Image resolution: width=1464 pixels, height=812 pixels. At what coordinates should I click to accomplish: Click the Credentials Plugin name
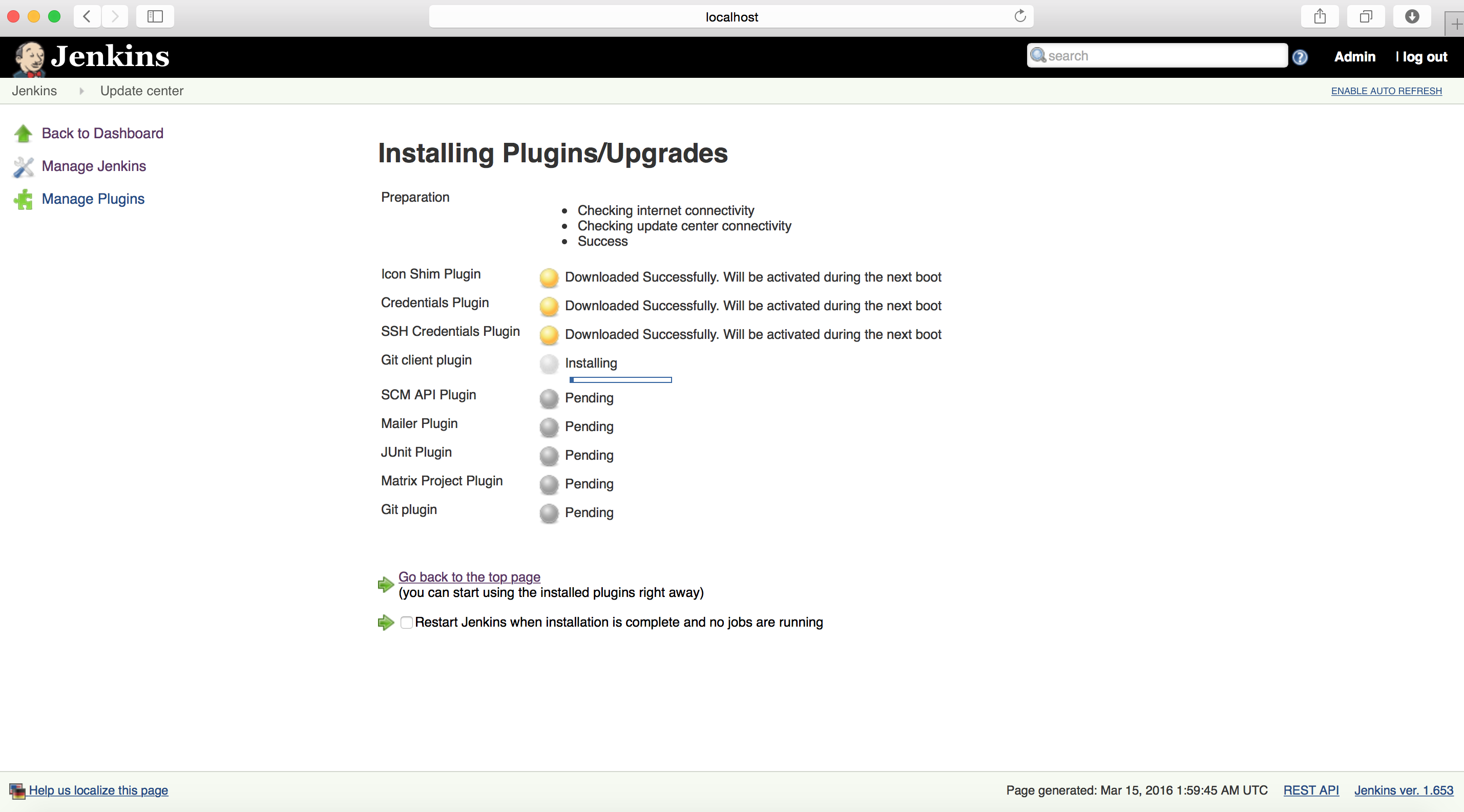coord(435,303)
